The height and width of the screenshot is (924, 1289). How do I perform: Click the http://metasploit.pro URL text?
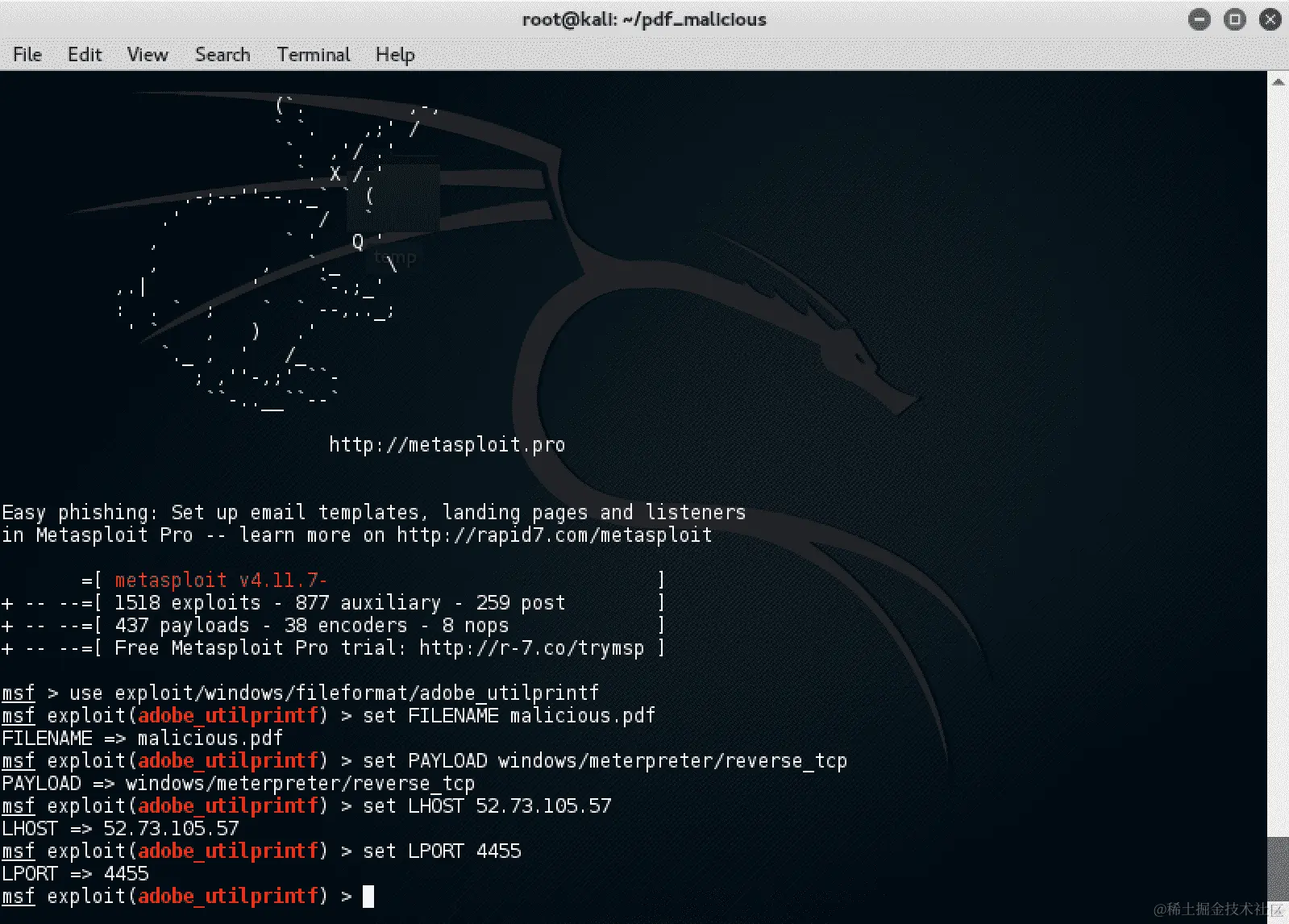click(x=447, y=444)
